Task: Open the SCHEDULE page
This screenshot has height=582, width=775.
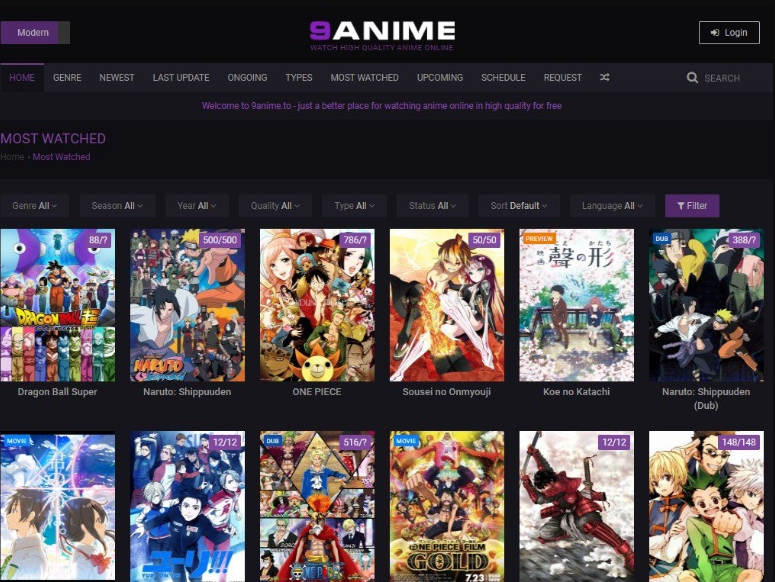Action: [503, 78]
